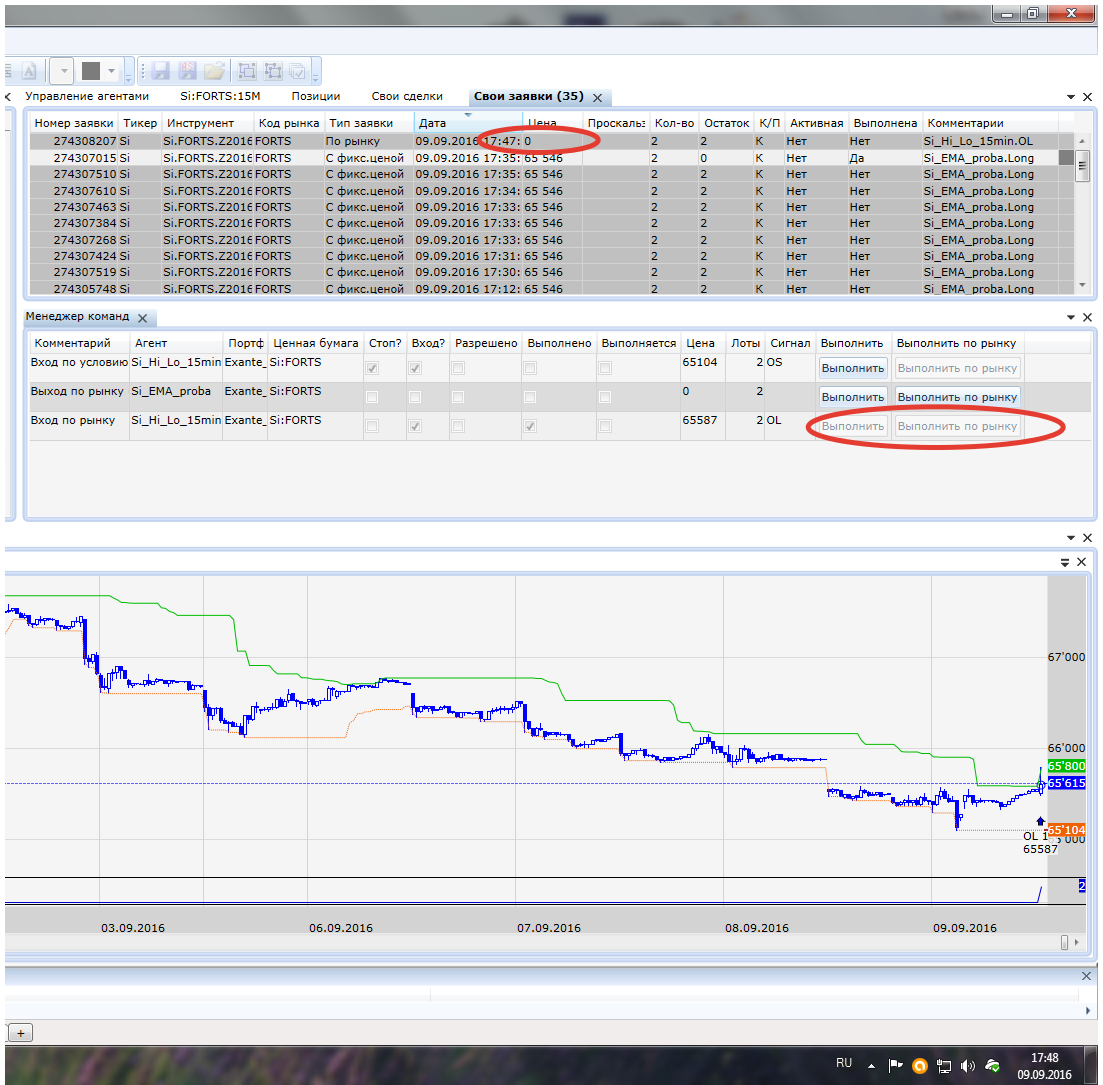Click the chart horizontal scroll handle
The image size is (1103, 1085).
[1064, 942]
